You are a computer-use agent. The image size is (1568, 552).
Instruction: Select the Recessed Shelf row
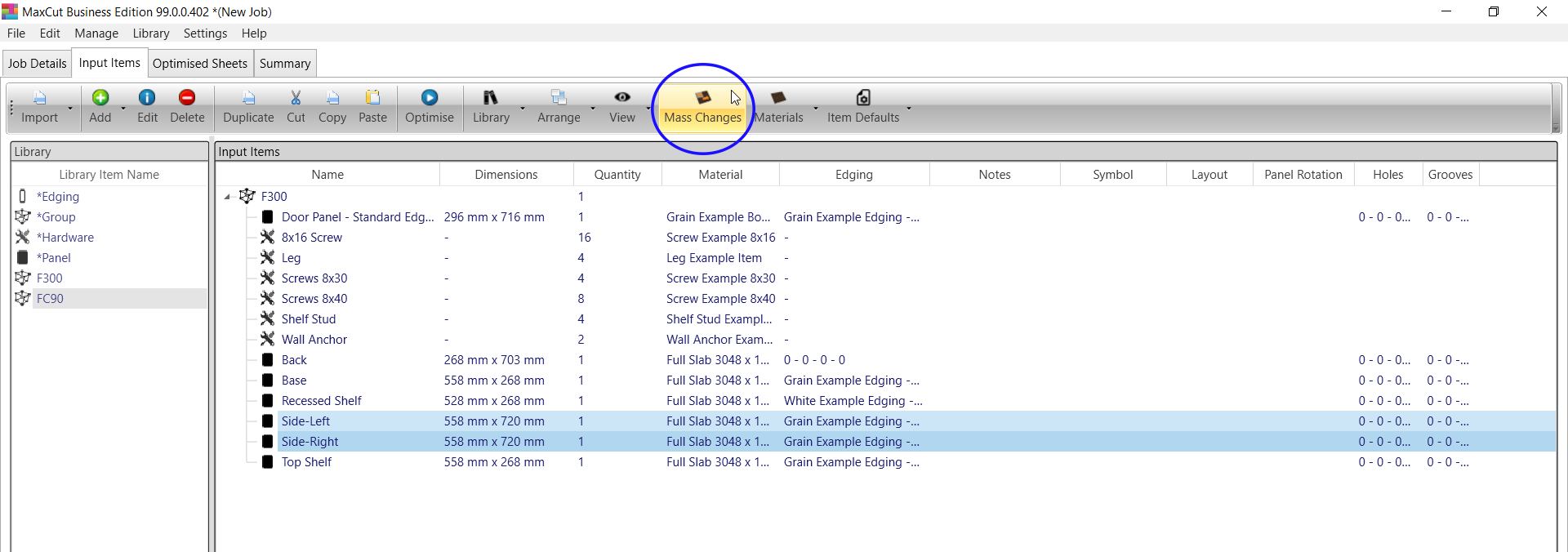(321, 401)
